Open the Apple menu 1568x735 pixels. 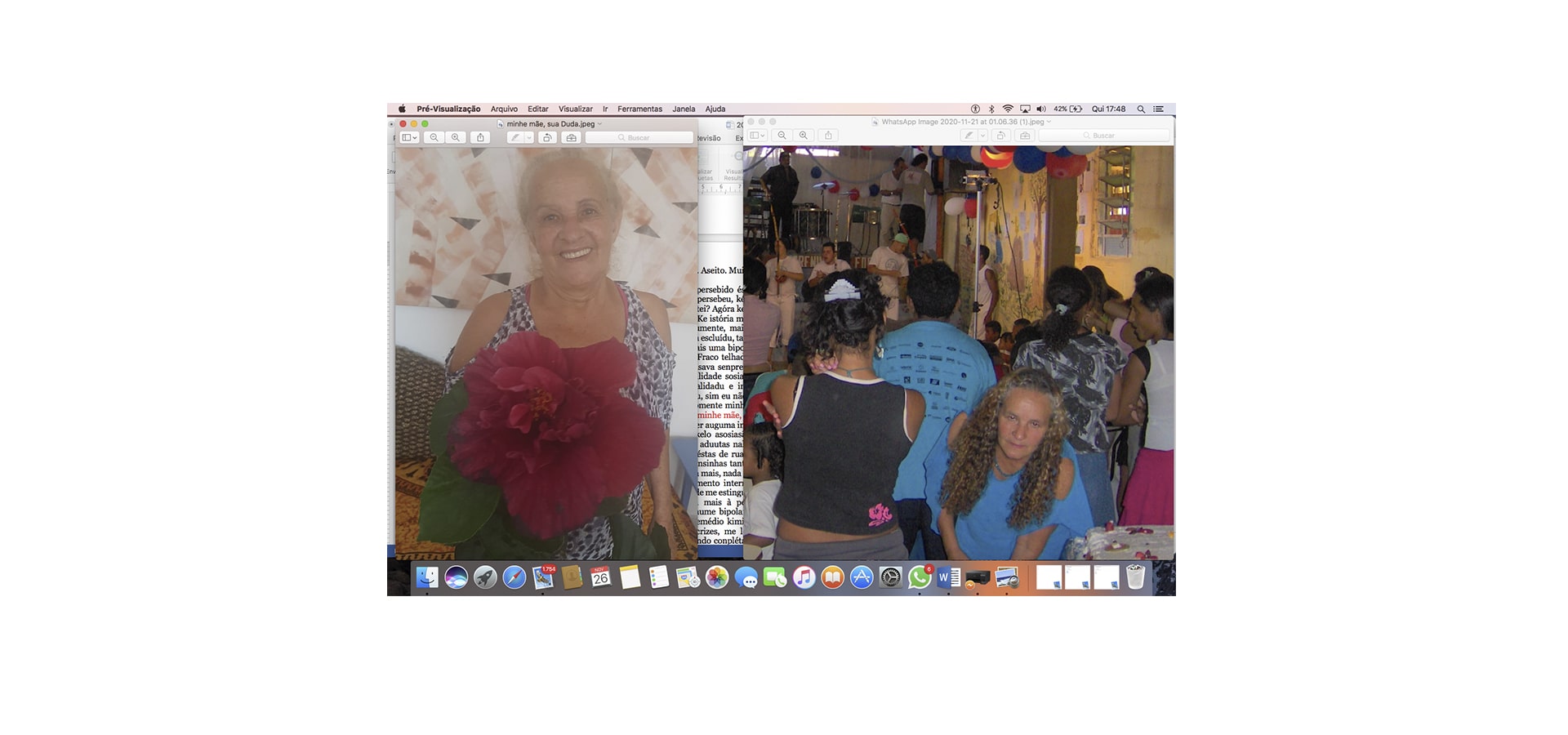[x=402, y=109]
